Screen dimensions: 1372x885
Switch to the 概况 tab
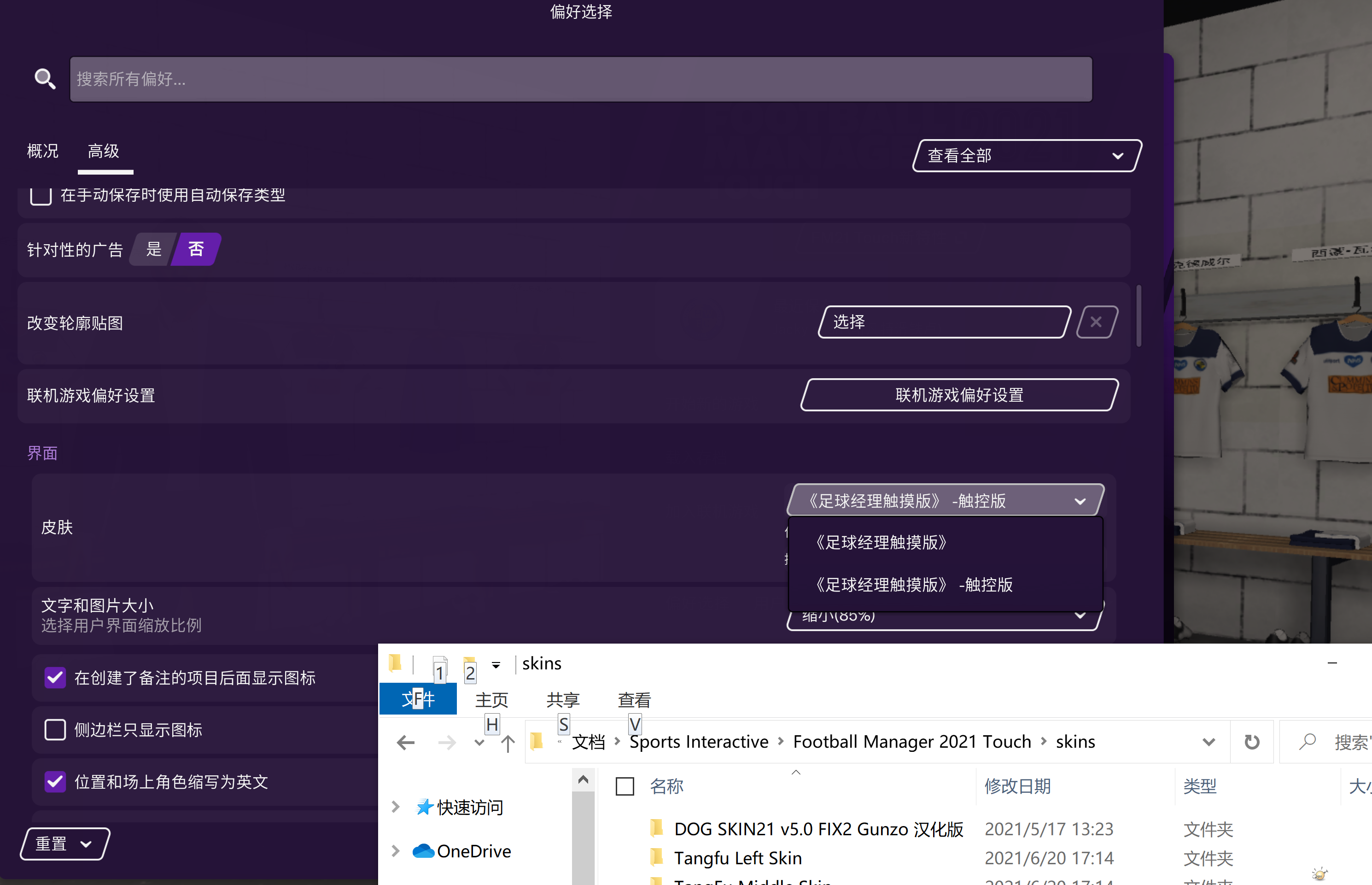coord(42,151)
